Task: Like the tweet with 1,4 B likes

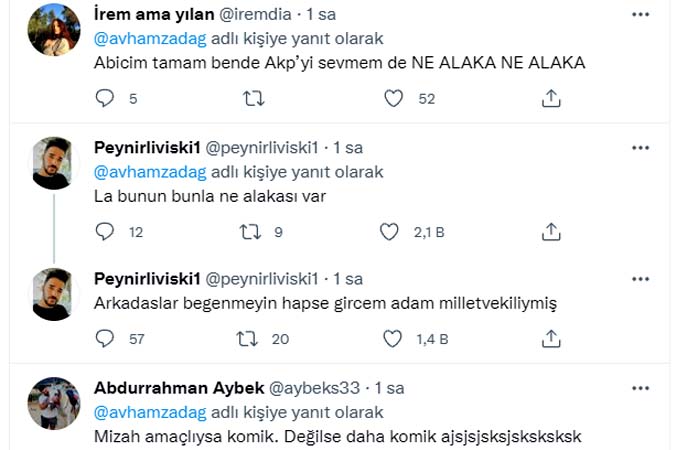Action: [x=391, y=339]
